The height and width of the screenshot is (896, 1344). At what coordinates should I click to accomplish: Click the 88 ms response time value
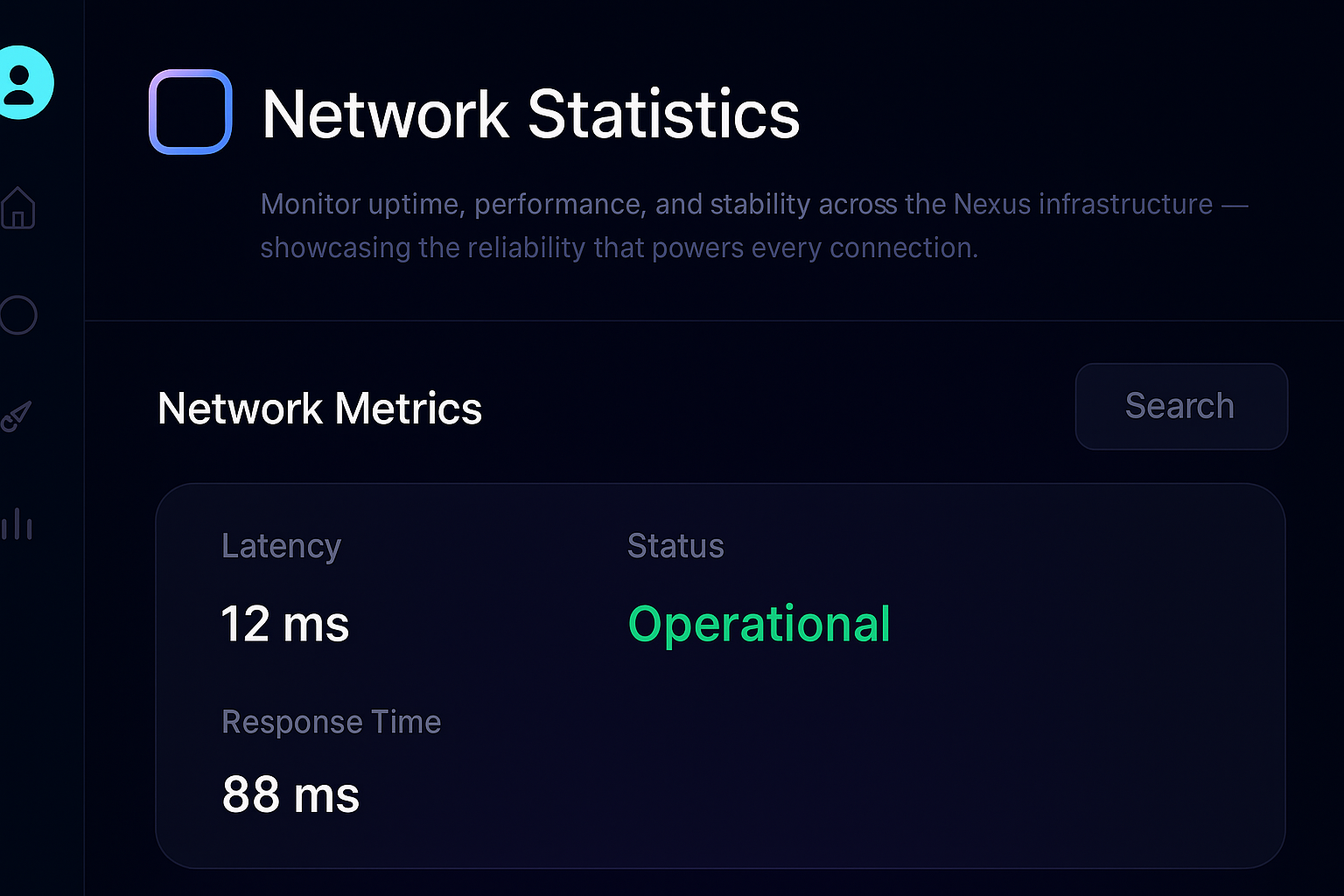pos(290,794)
